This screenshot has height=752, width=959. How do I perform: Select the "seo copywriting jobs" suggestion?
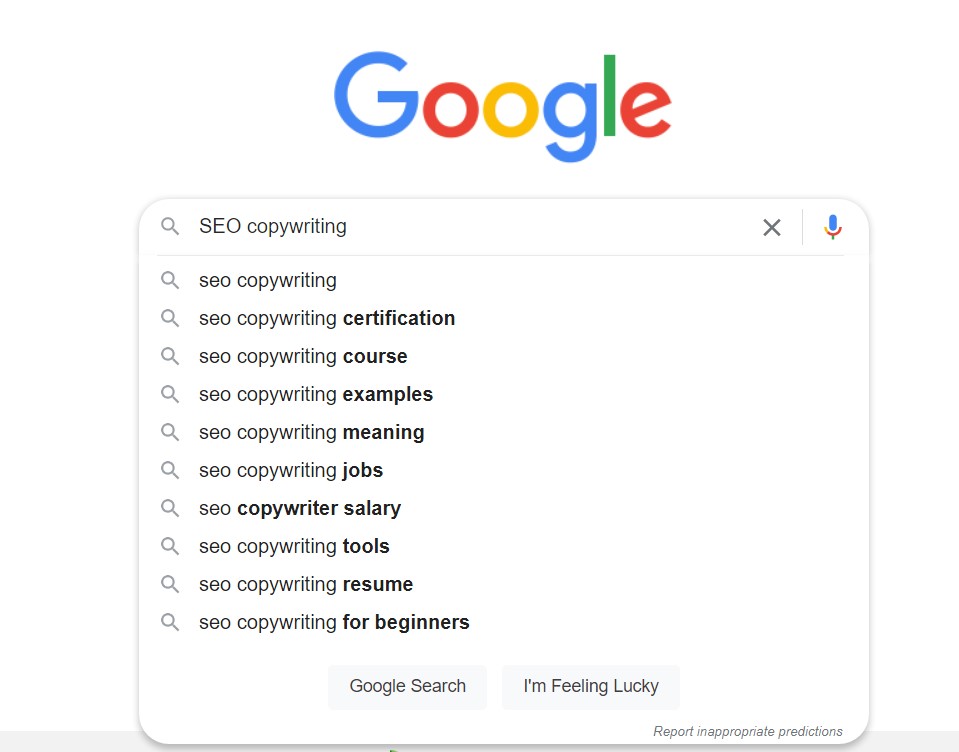tap(290, 470)
